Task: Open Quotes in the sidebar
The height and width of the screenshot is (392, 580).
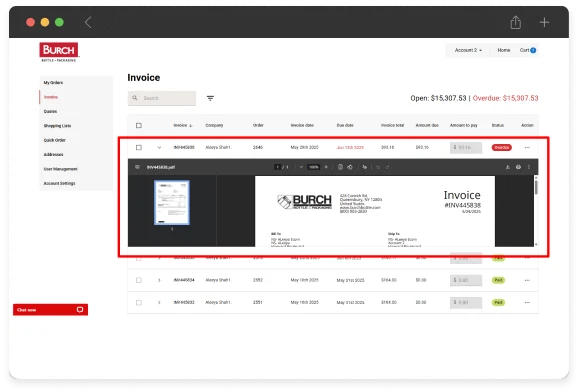Action: click(50, 112)
